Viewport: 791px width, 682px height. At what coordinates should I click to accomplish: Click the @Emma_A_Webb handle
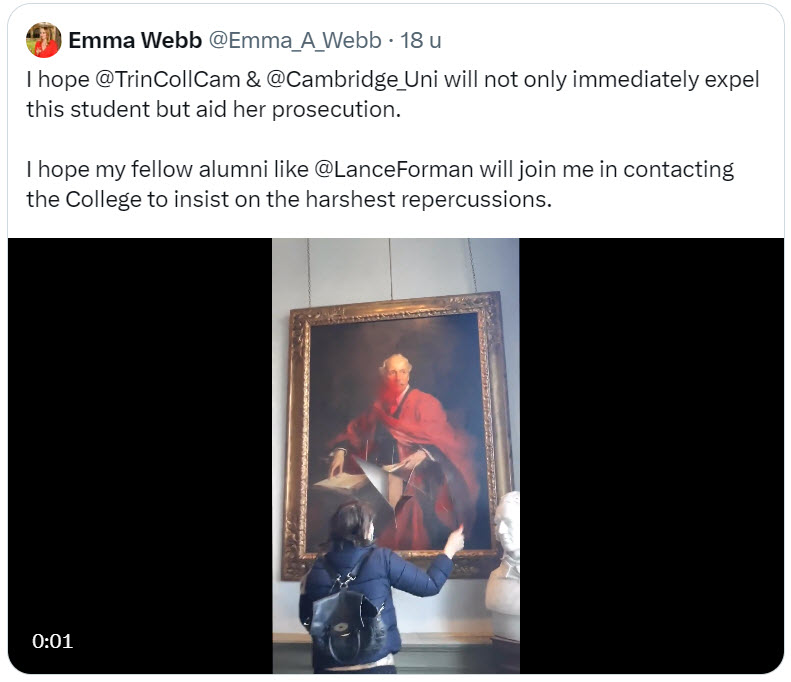coord(294,40)
